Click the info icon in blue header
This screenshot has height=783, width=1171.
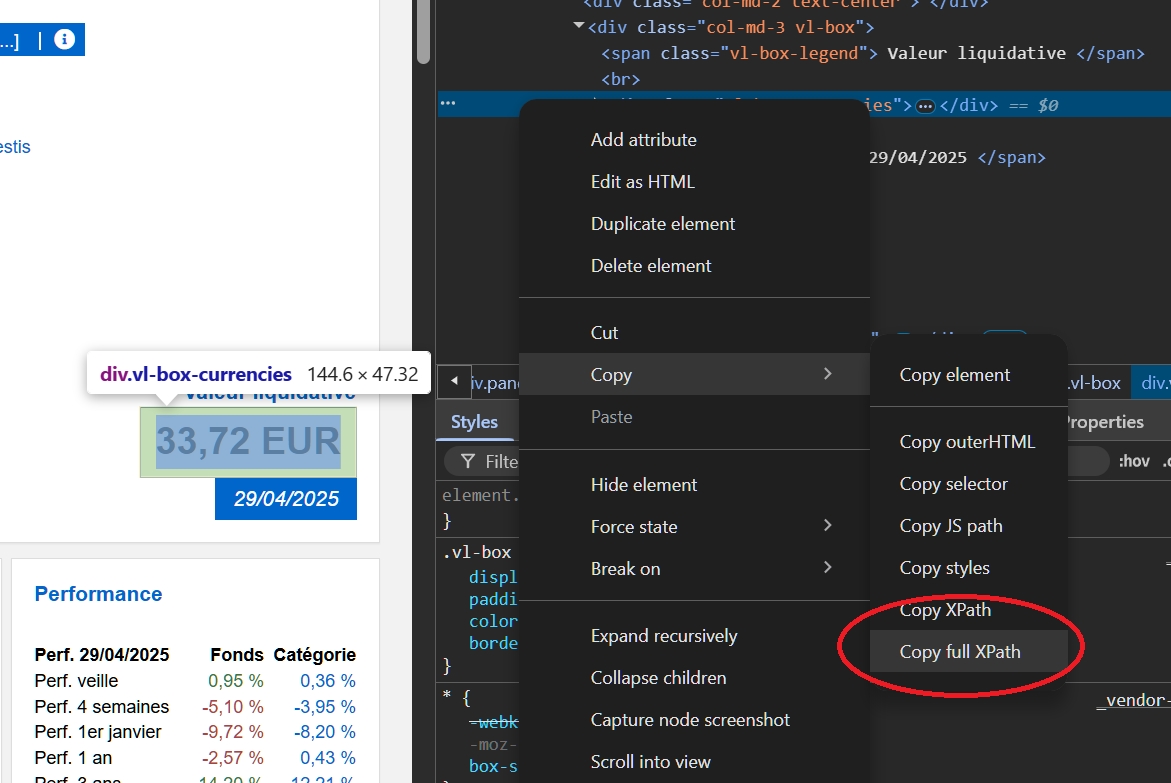pos(65,39)
